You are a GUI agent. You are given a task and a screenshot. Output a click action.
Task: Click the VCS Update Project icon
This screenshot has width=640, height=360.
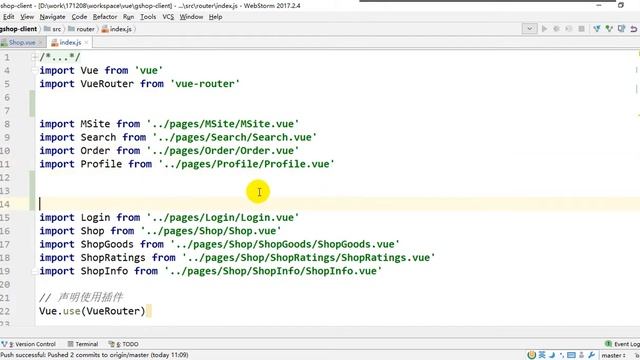(x=597, y=29)
